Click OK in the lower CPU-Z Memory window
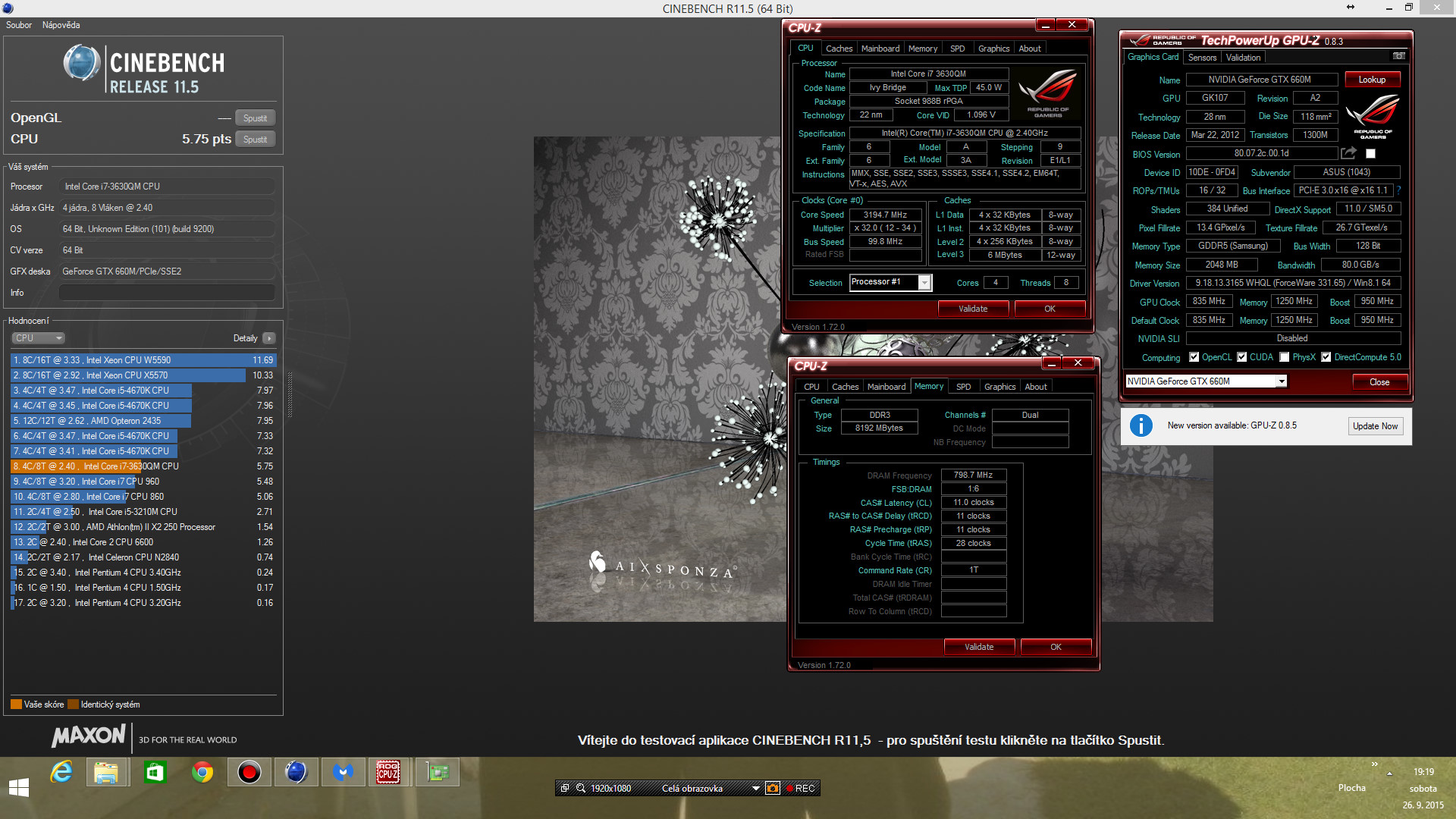This screenshot has height=819, width=1456. pyautogui.click(x=1056, y=647)
